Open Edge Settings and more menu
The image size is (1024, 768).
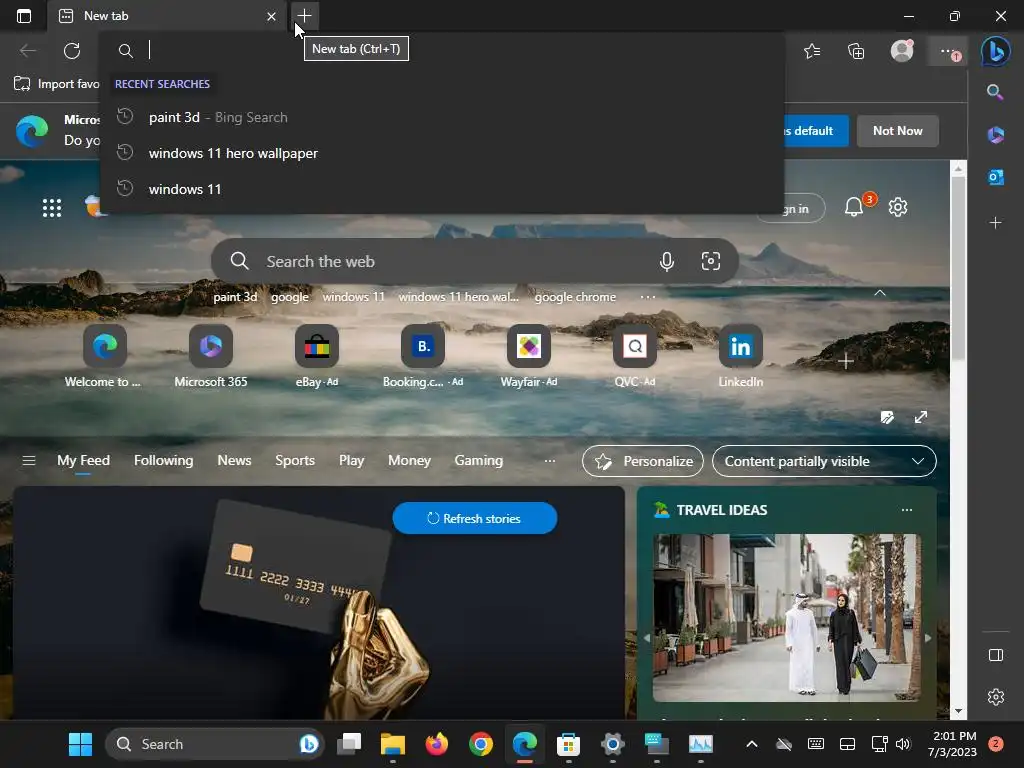pos(948,51)
